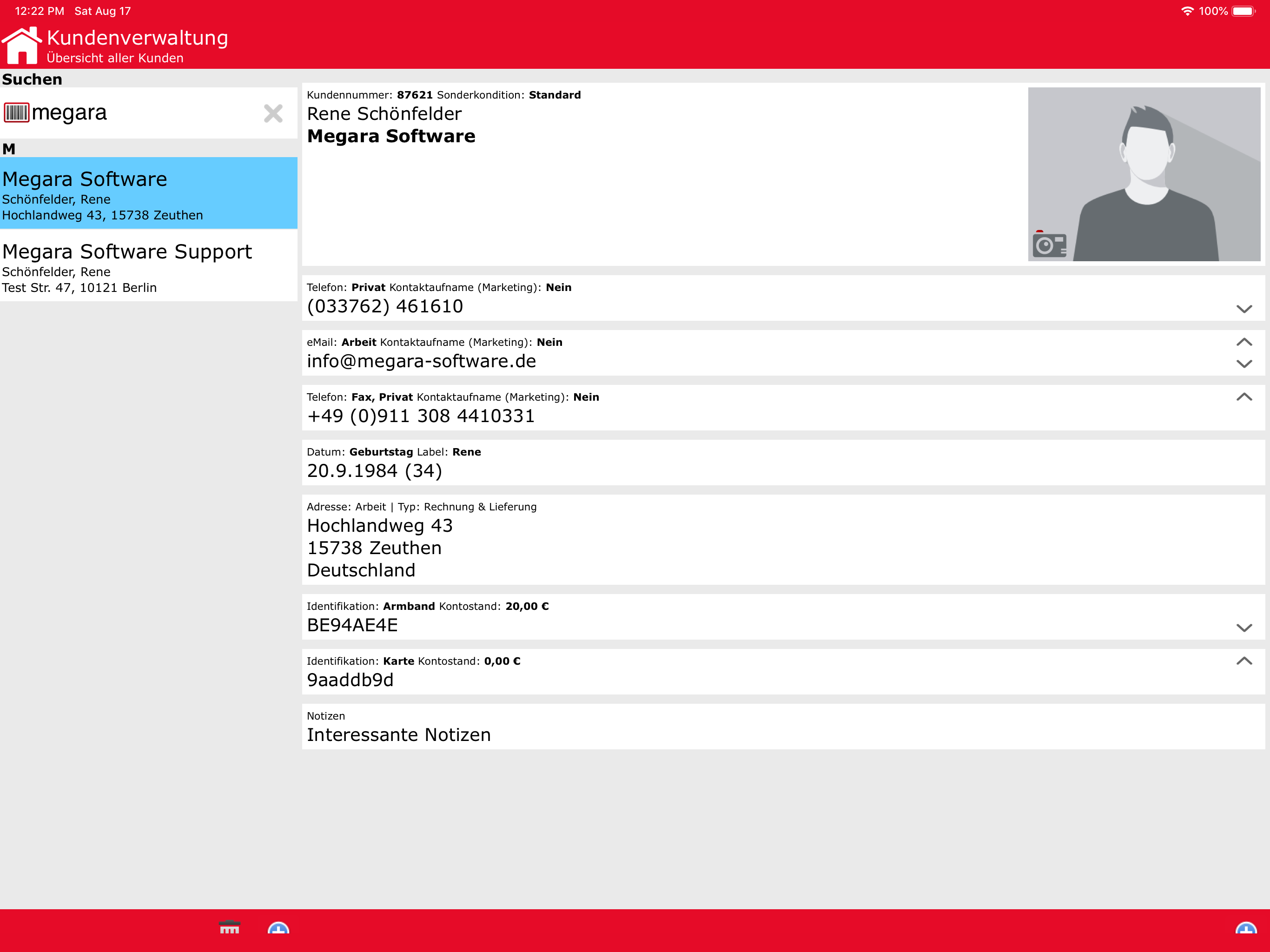Tap the home icon in the header
Screen dimensions: 1270x952
22,46
